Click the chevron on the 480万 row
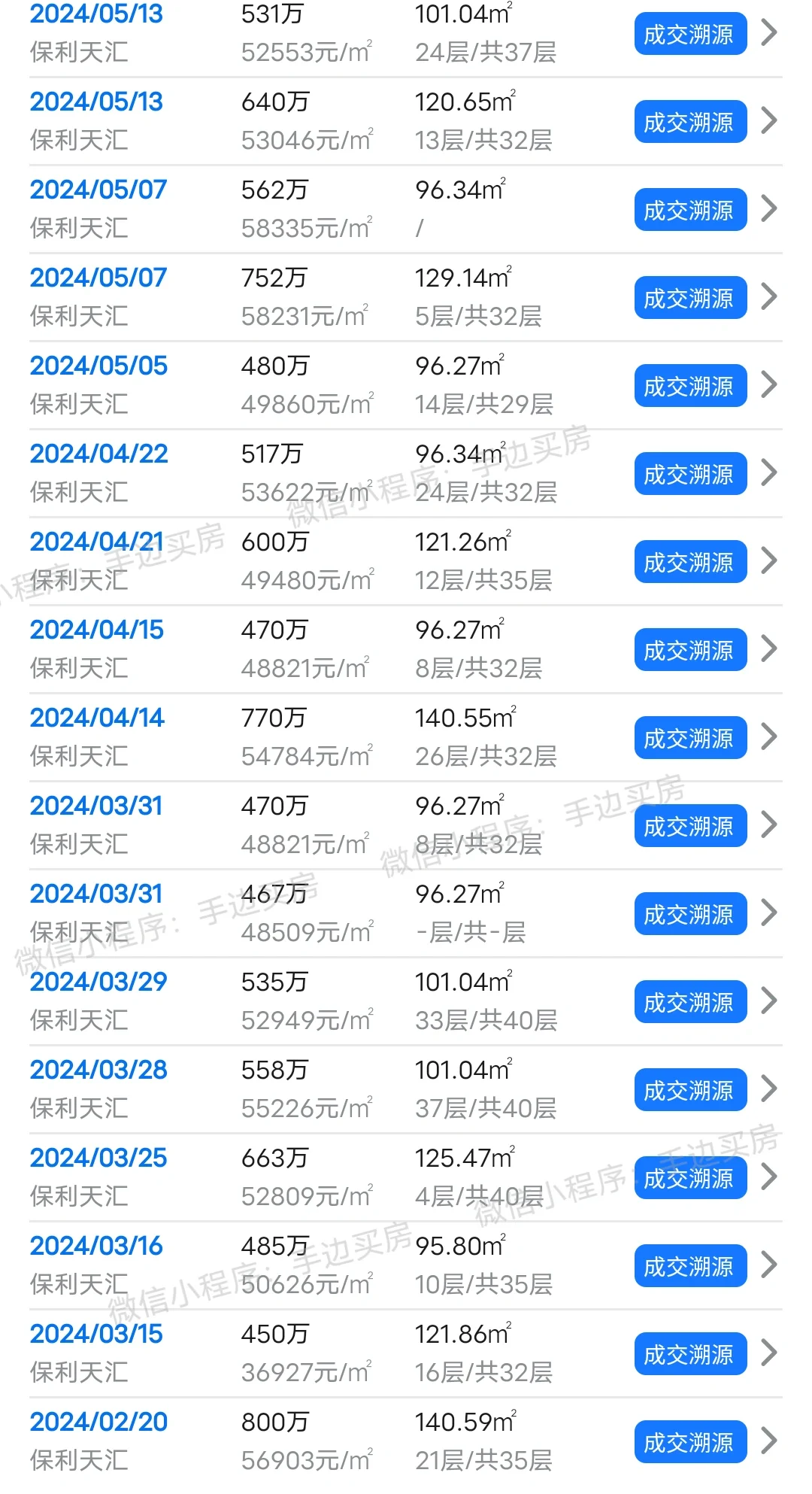The width and height of the screenshot is (812, 1494). 768,384
